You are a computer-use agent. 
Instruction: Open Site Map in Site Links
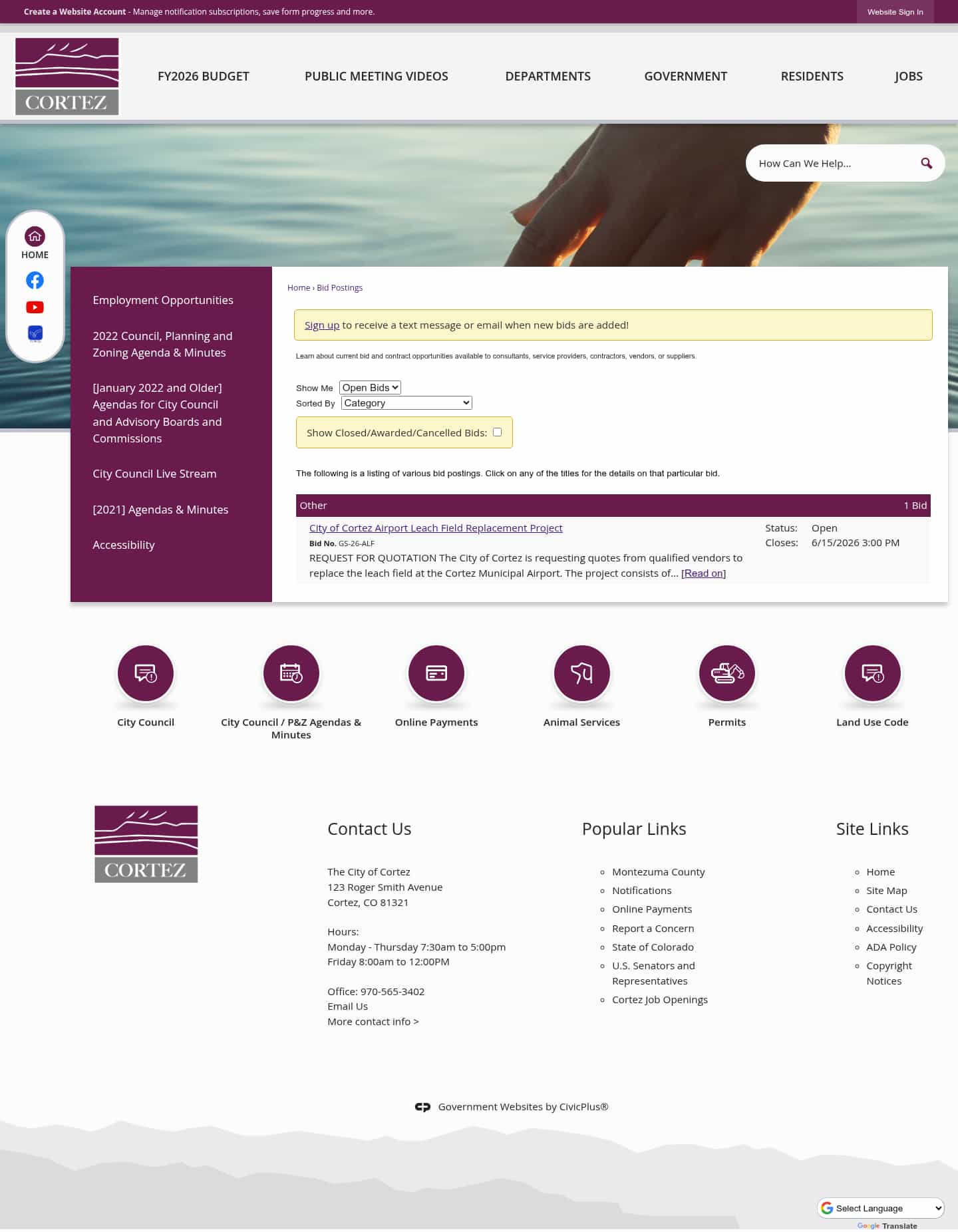tap(887, 891)
